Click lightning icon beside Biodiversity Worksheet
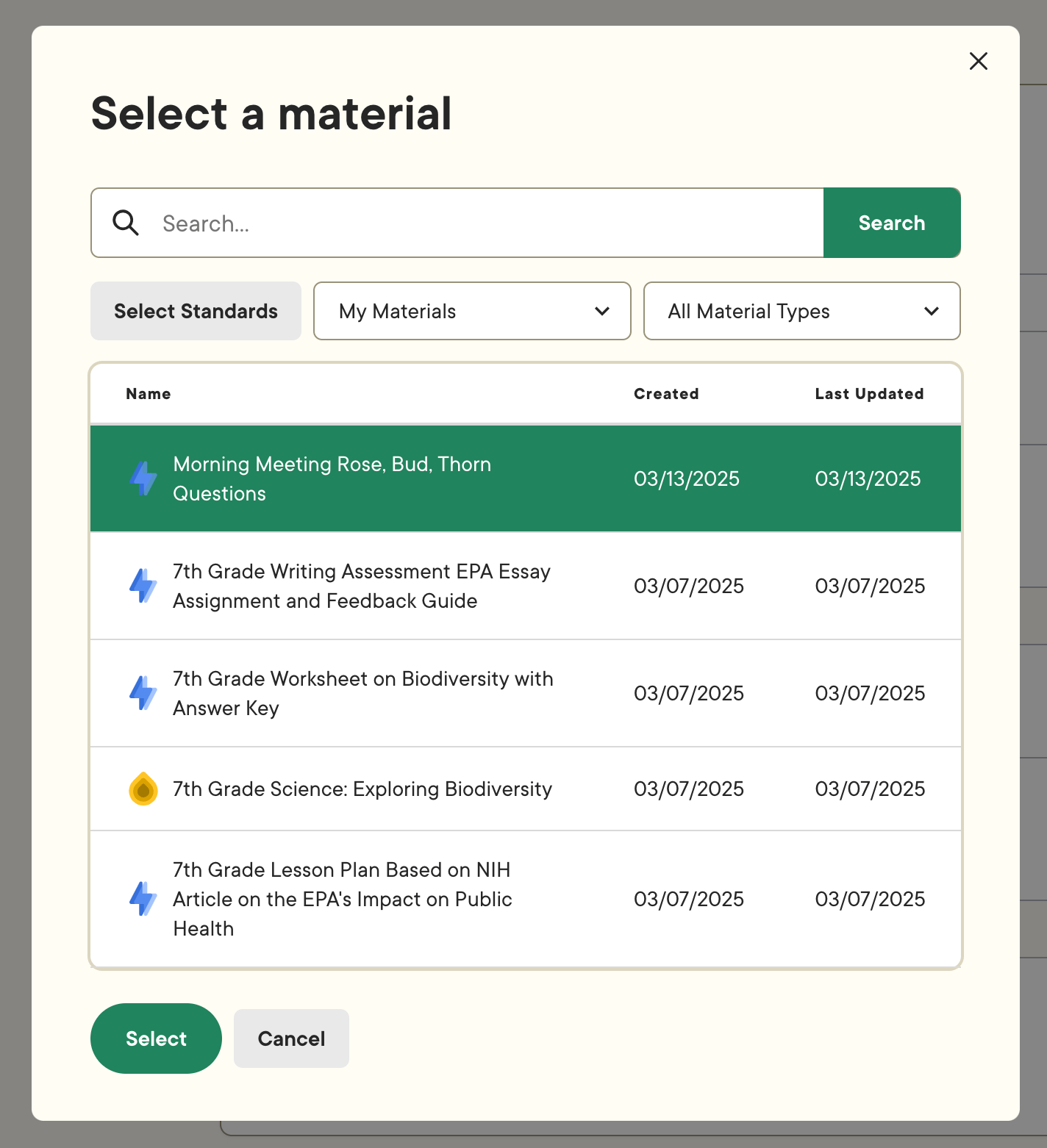1047x1148 pixels. coord(143,693)
